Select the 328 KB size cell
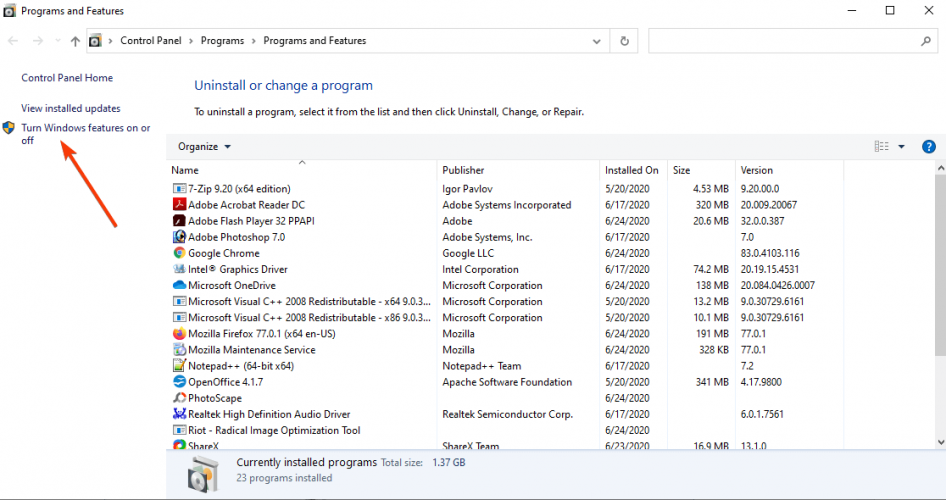Viewport: 946px width, 500px height. tap(714, 350)
